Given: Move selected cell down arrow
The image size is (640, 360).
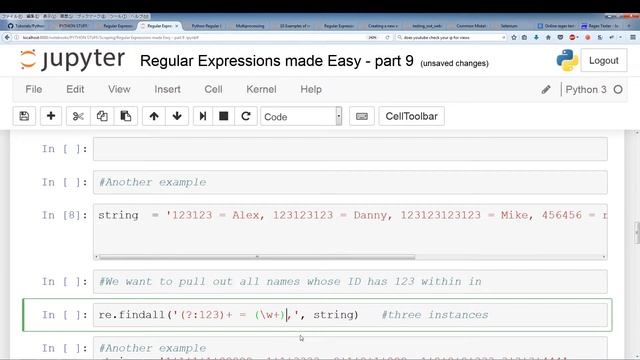Looking at the screenshot, I should (177, 116).
